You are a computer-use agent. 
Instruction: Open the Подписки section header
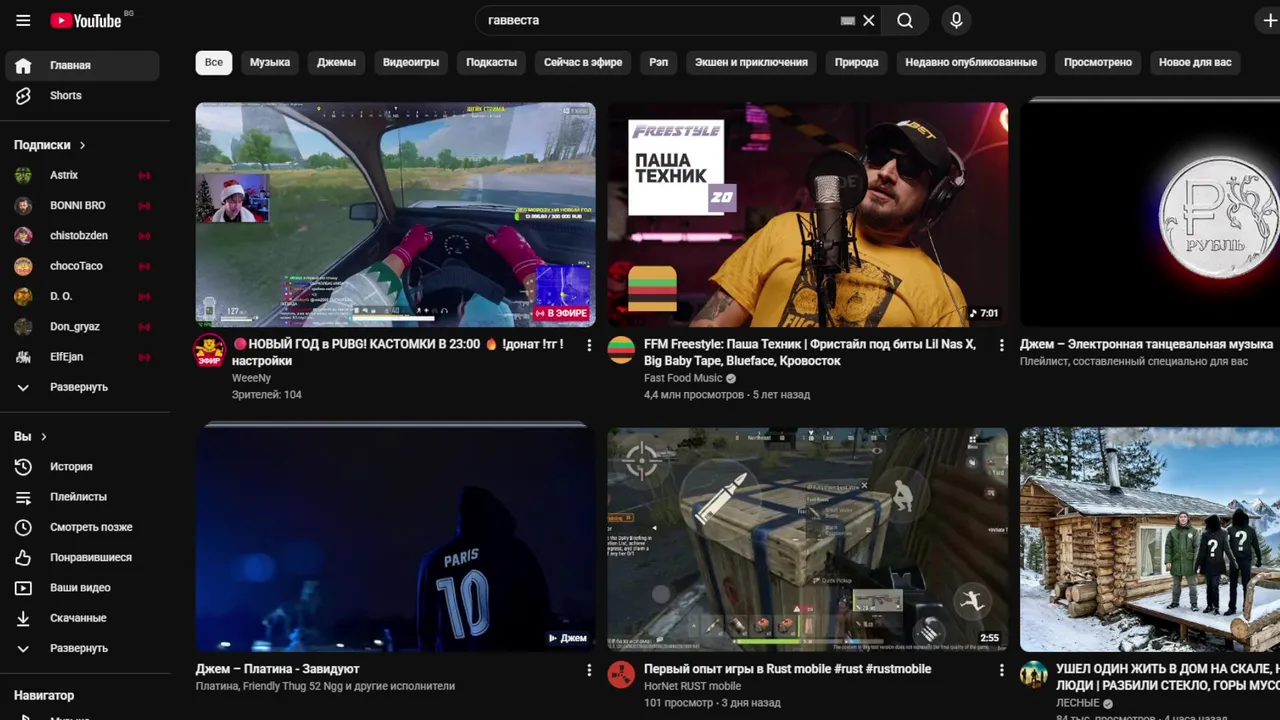pyautogui.click(x=50, y=145)
